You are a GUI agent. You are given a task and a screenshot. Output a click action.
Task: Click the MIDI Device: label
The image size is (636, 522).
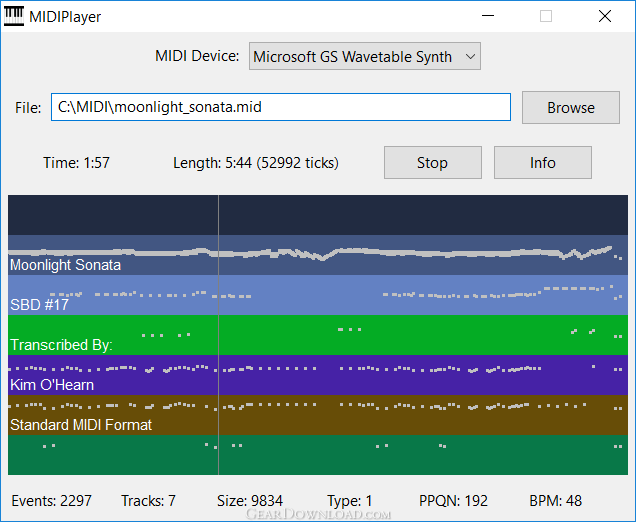(197, 56)
